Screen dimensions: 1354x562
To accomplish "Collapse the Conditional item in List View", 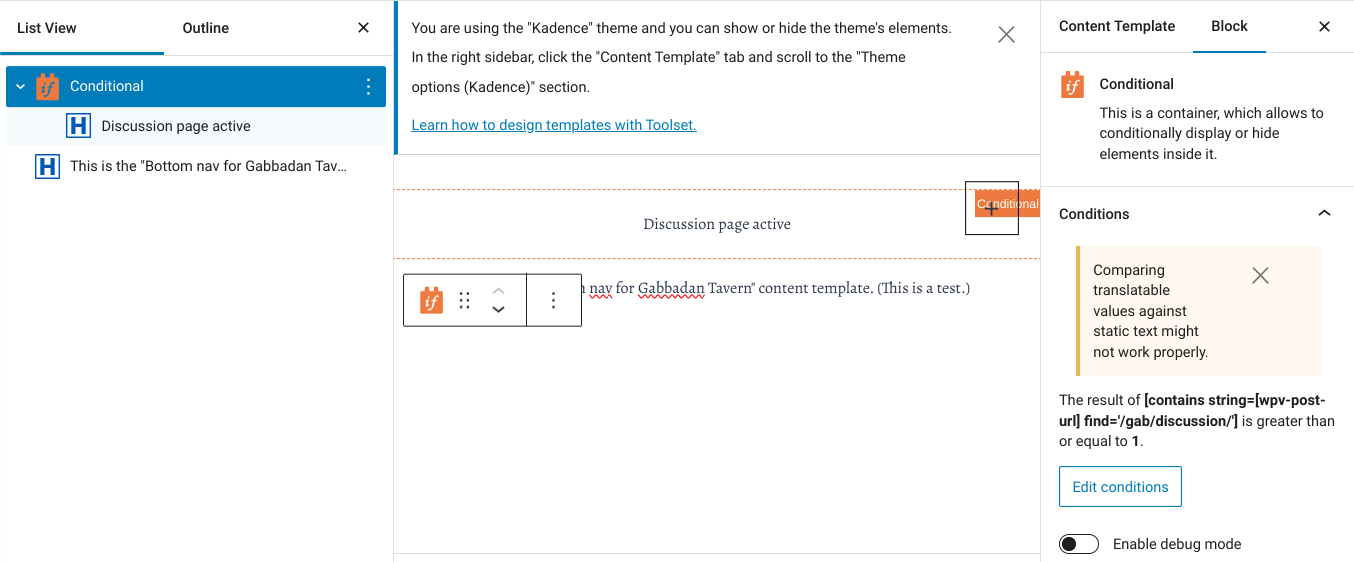I will (20, 86).
